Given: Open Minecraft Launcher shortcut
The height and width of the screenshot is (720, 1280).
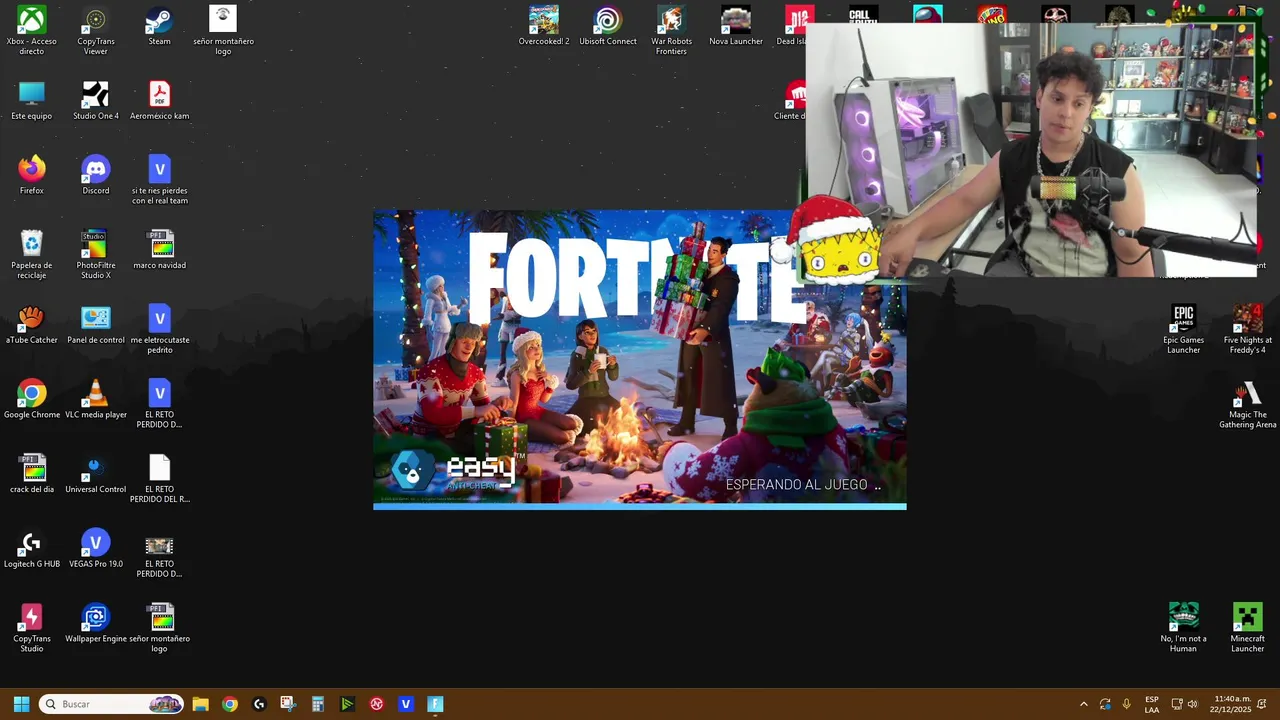Looking at the screenshot, I should [x=1247, y=627].
